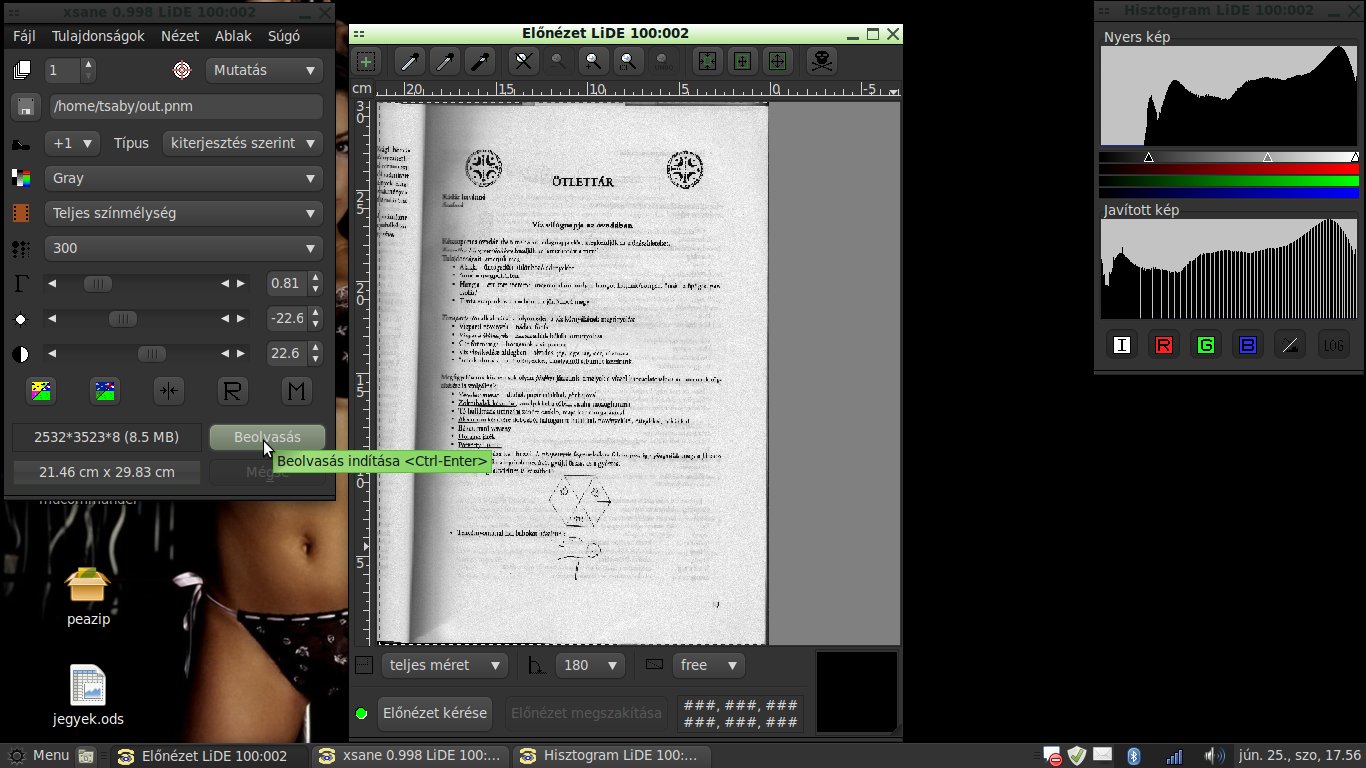Open the Fájl menu
The width and height of the screenshot is (1366, 768).
click(x=24, y=36)
